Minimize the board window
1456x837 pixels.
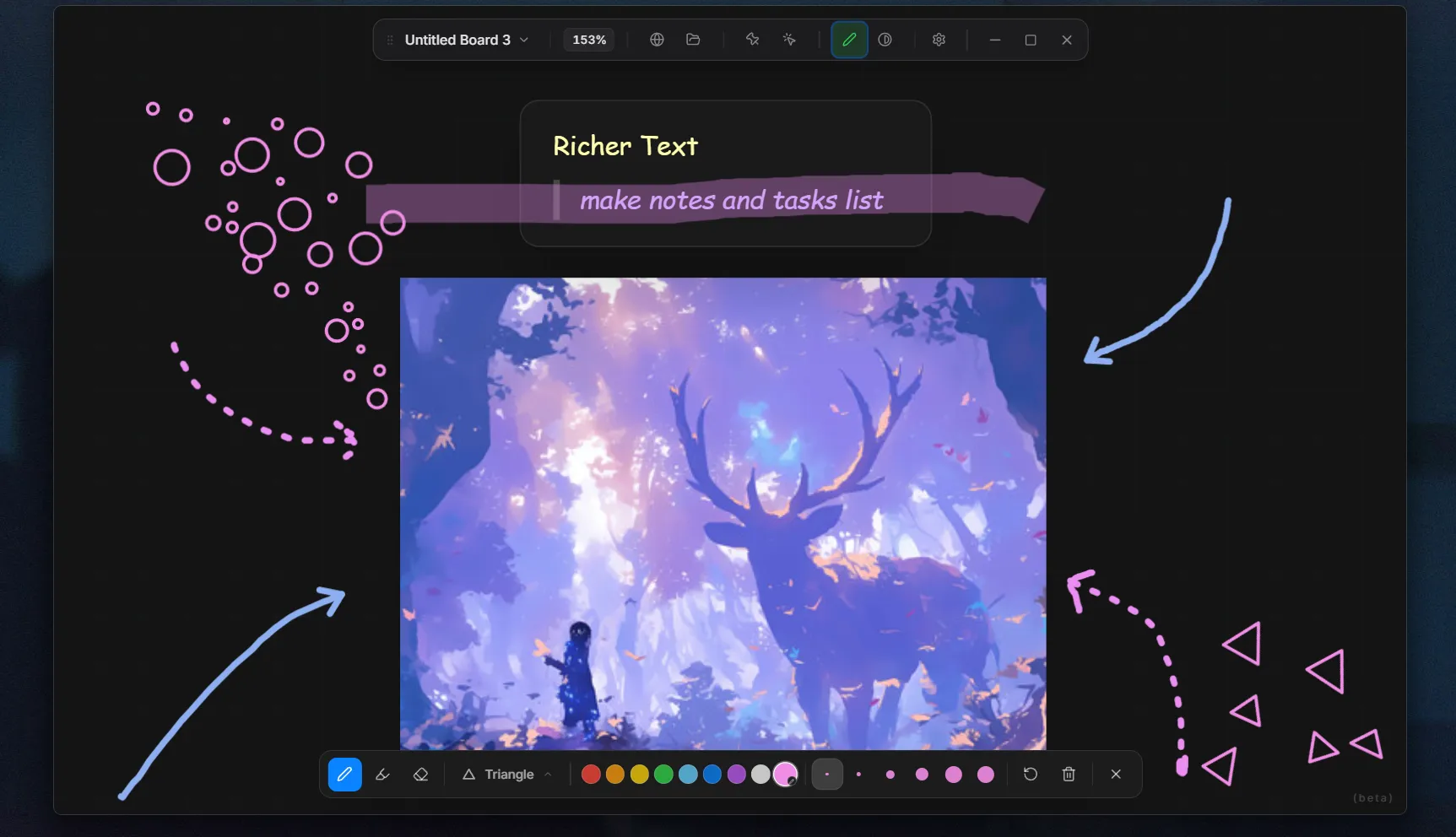pyautogui.click(x=995, y=40)
